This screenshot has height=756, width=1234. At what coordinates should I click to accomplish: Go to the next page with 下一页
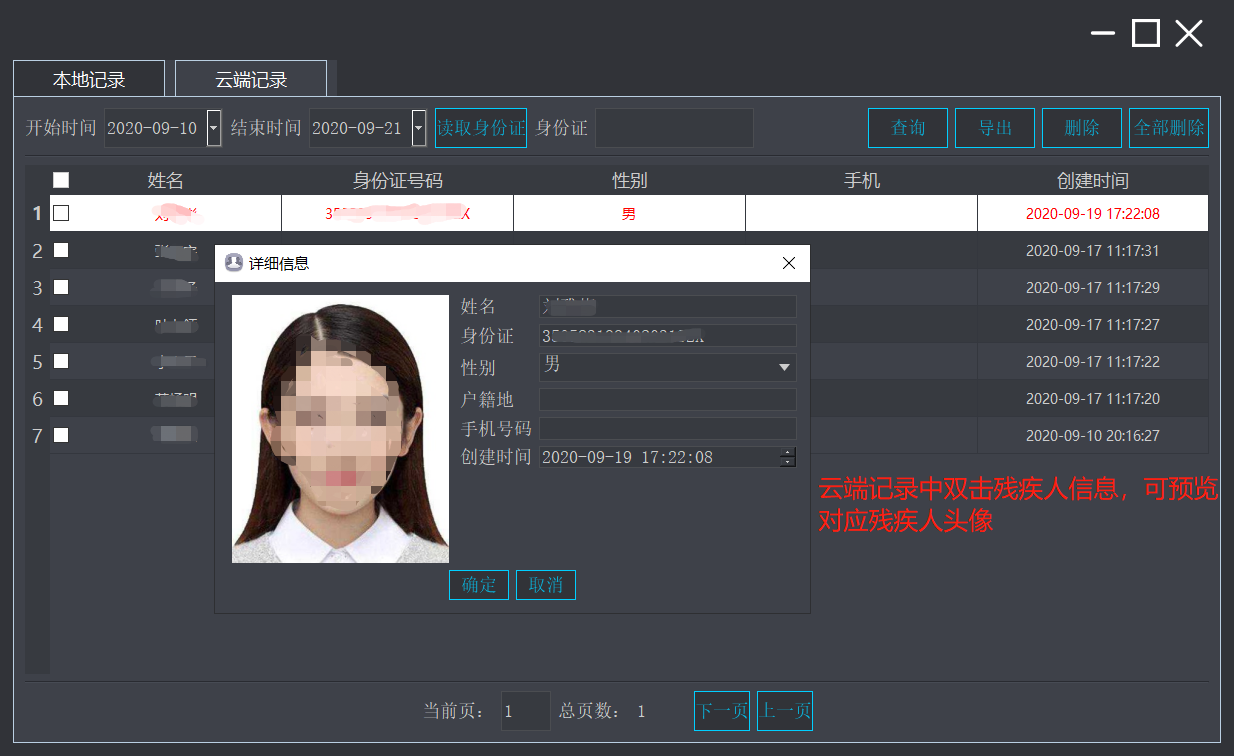tap(722, 711)
